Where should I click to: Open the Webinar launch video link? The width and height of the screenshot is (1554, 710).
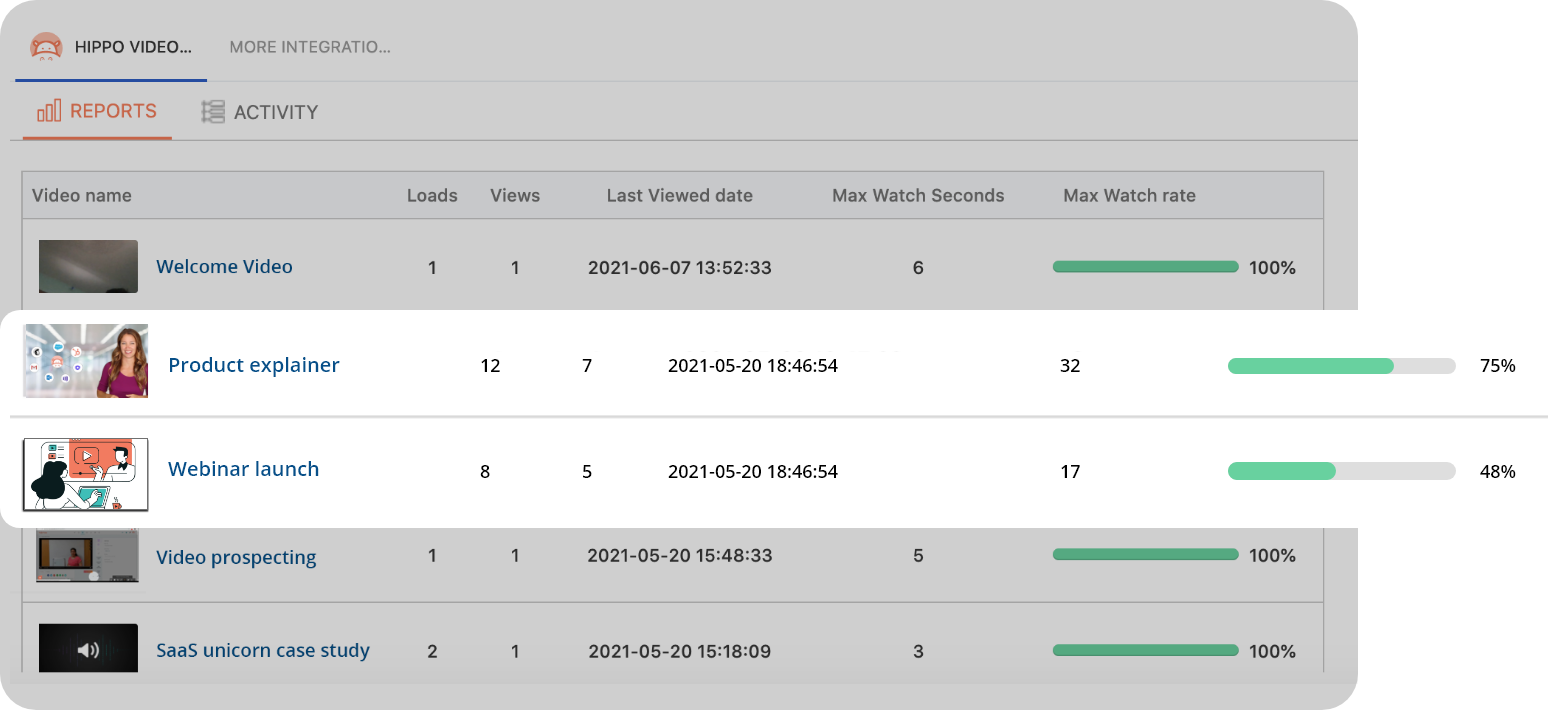coord(243,469)
